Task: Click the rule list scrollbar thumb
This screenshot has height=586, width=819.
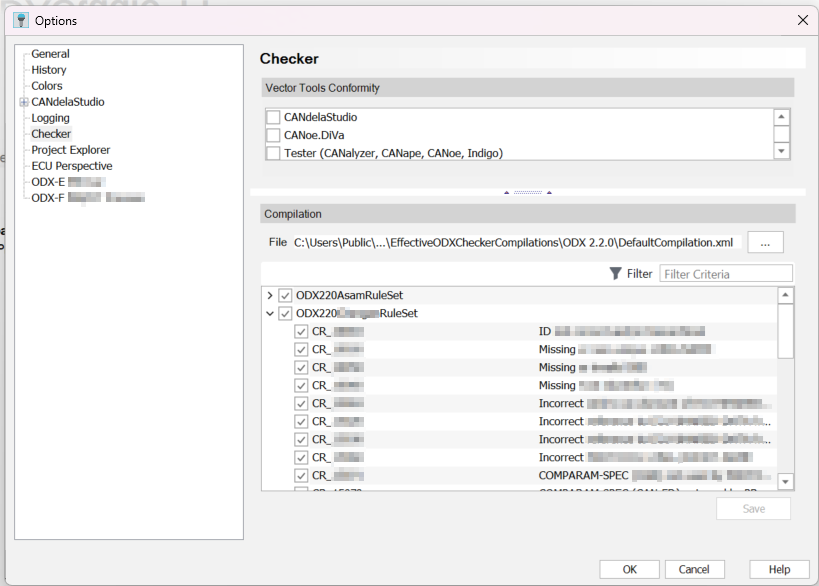Action: [785, 331]
